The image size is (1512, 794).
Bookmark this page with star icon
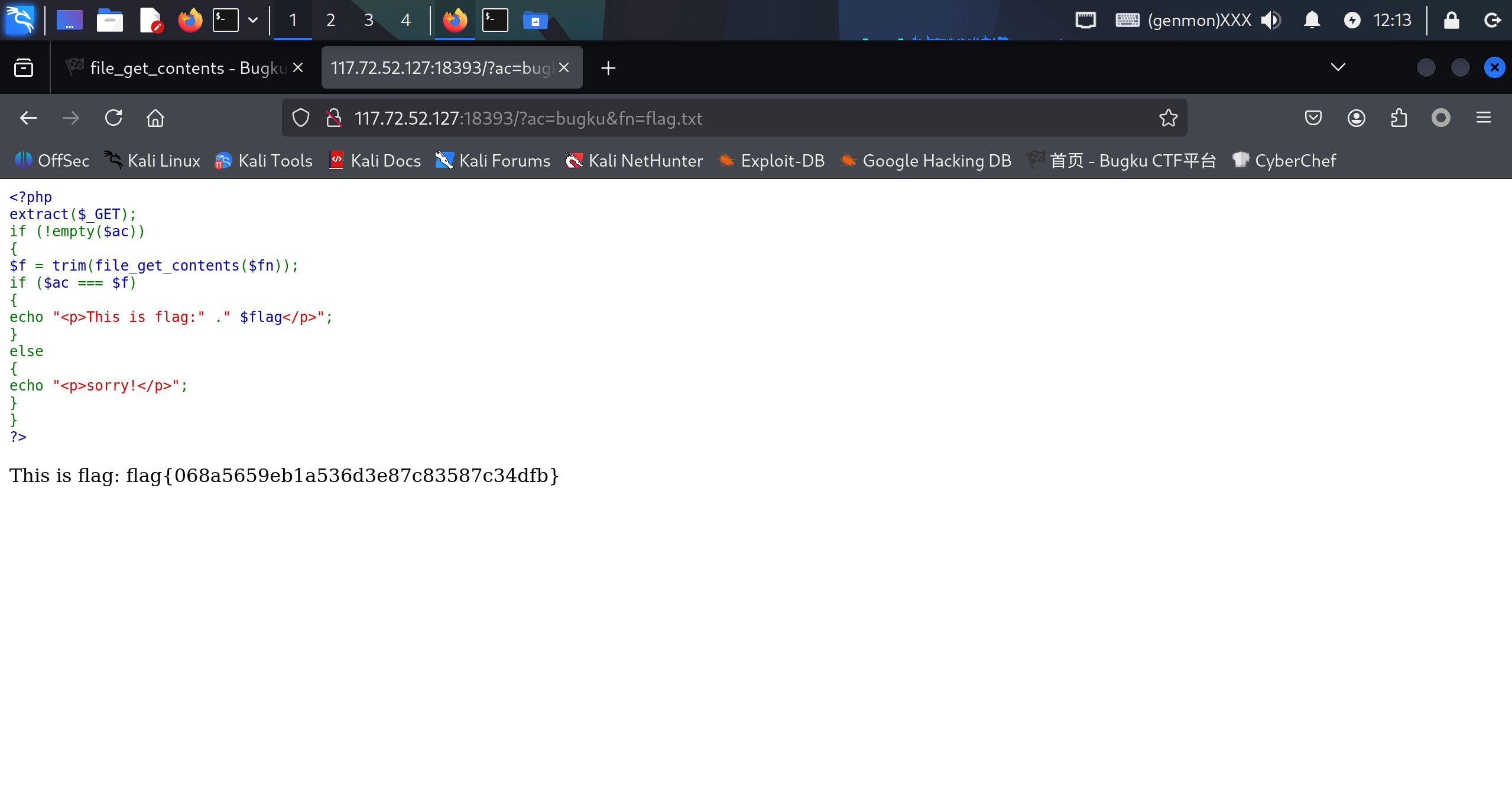[1168, 118]
